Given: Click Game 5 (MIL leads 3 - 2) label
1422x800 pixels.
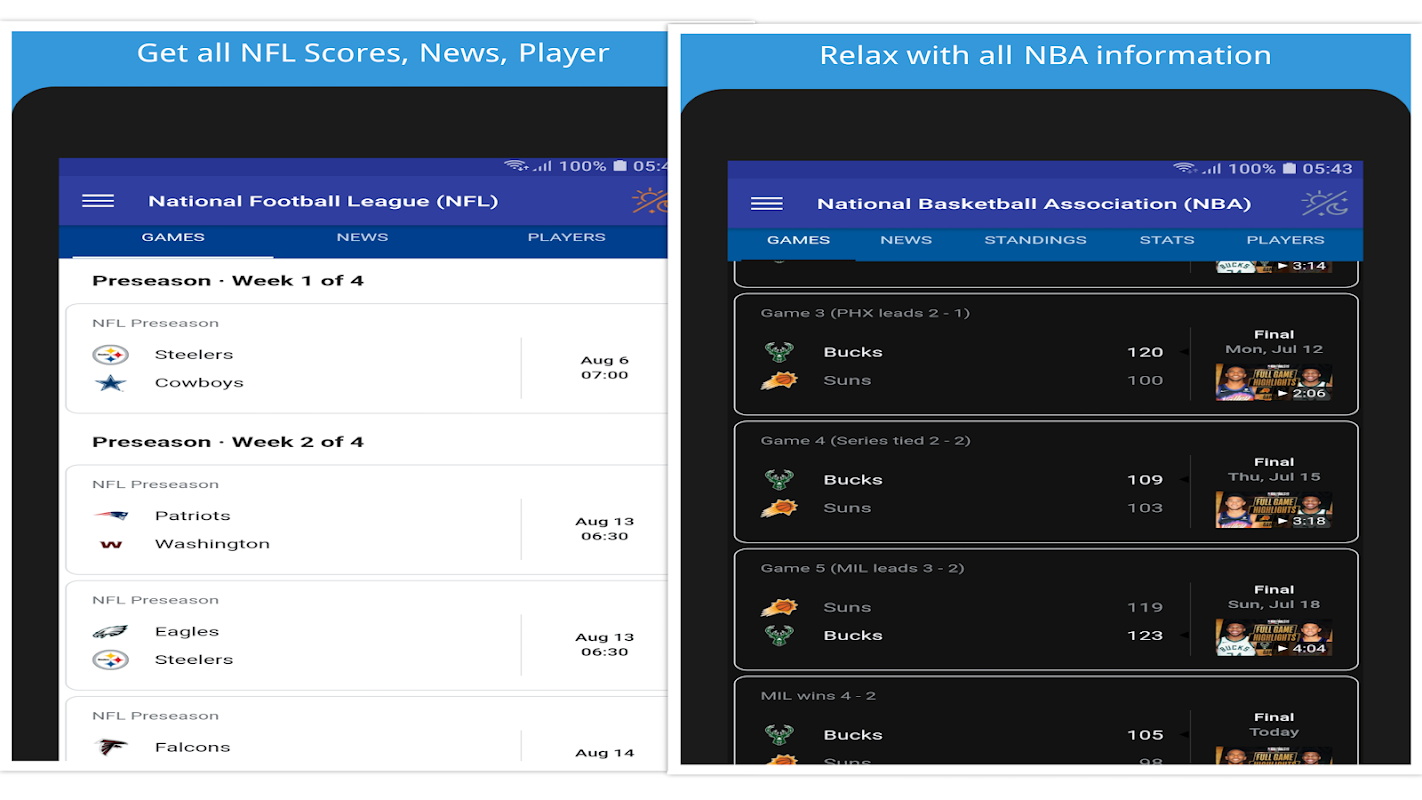Looking at the screenshot, I should pyautogui.click(x=862, y=568).
